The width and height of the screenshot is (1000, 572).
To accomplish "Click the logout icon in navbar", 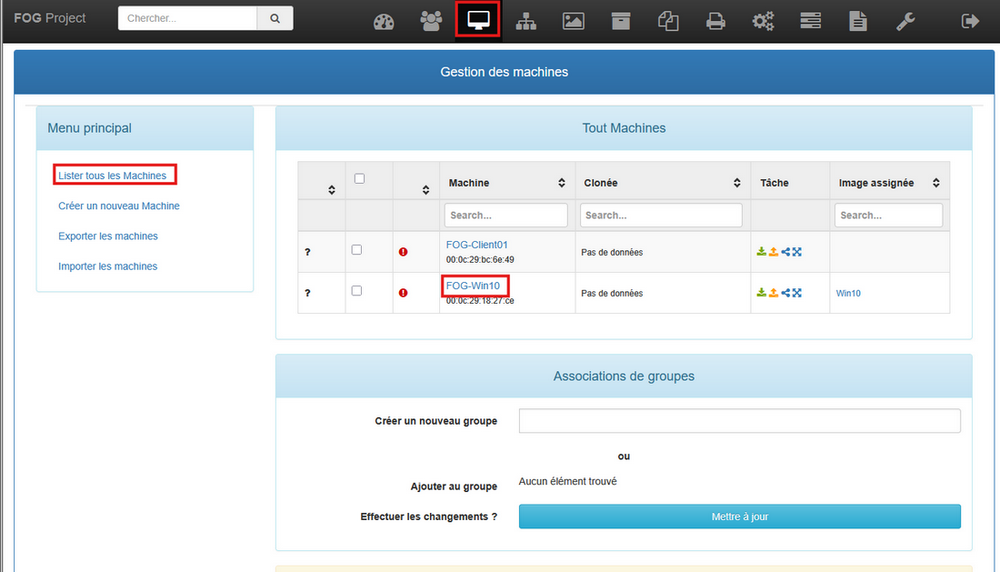I will pos(969,21).
